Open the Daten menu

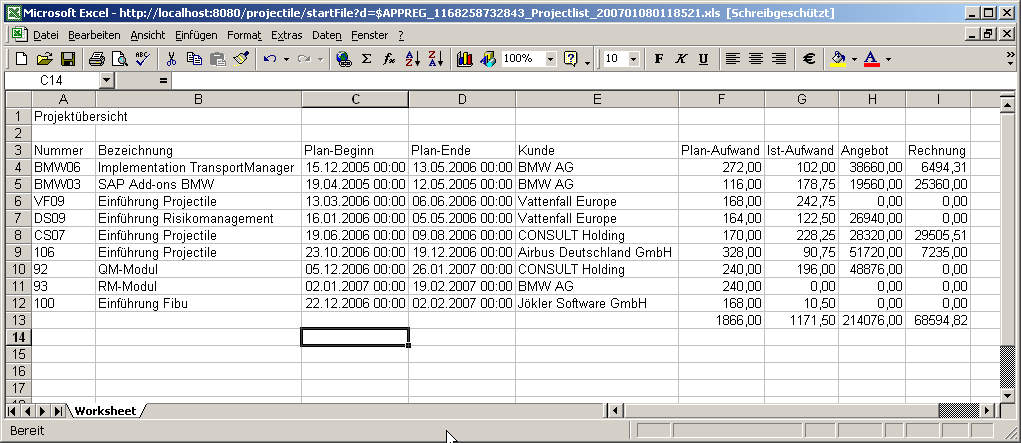326,35
